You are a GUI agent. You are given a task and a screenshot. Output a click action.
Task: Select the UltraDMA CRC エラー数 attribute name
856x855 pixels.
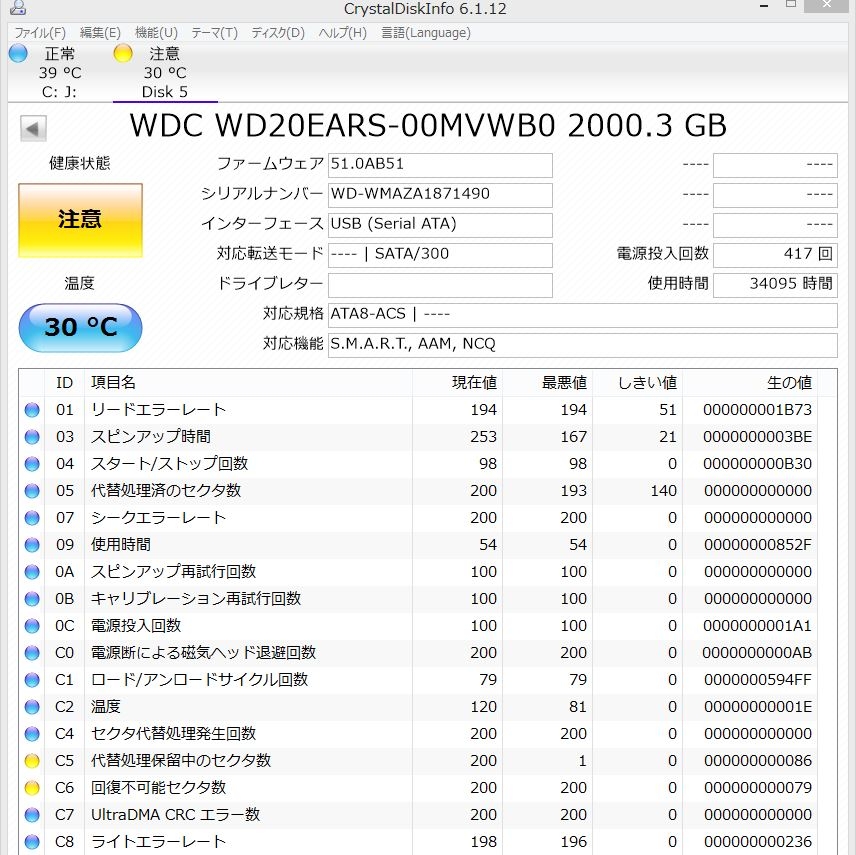pyautogui.click(x=175, y=815)
